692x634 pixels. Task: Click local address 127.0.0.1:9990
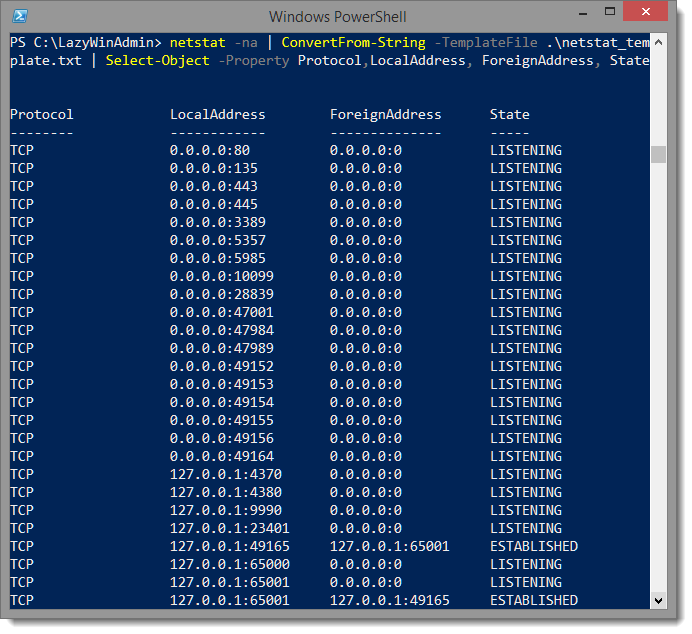226,511
